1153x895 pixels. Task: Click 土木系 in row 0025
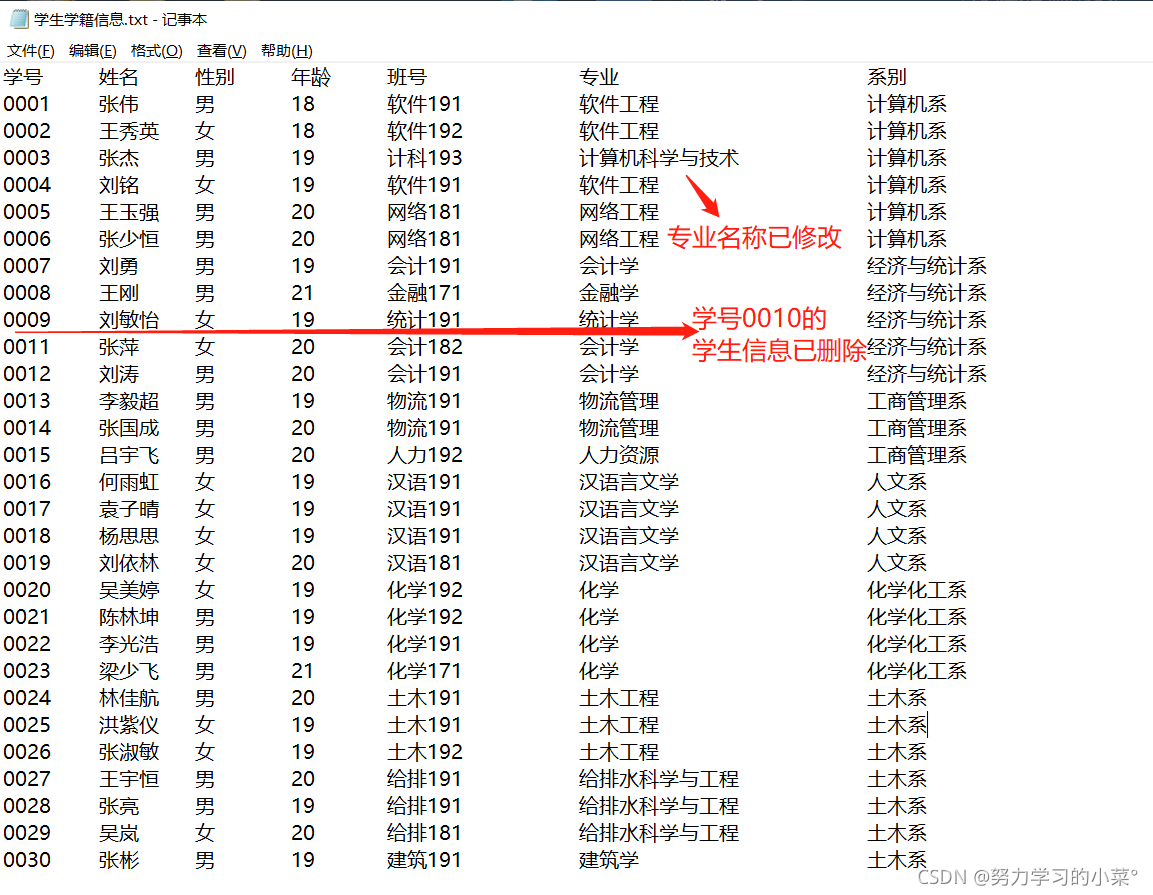click(x=897, y=725)
